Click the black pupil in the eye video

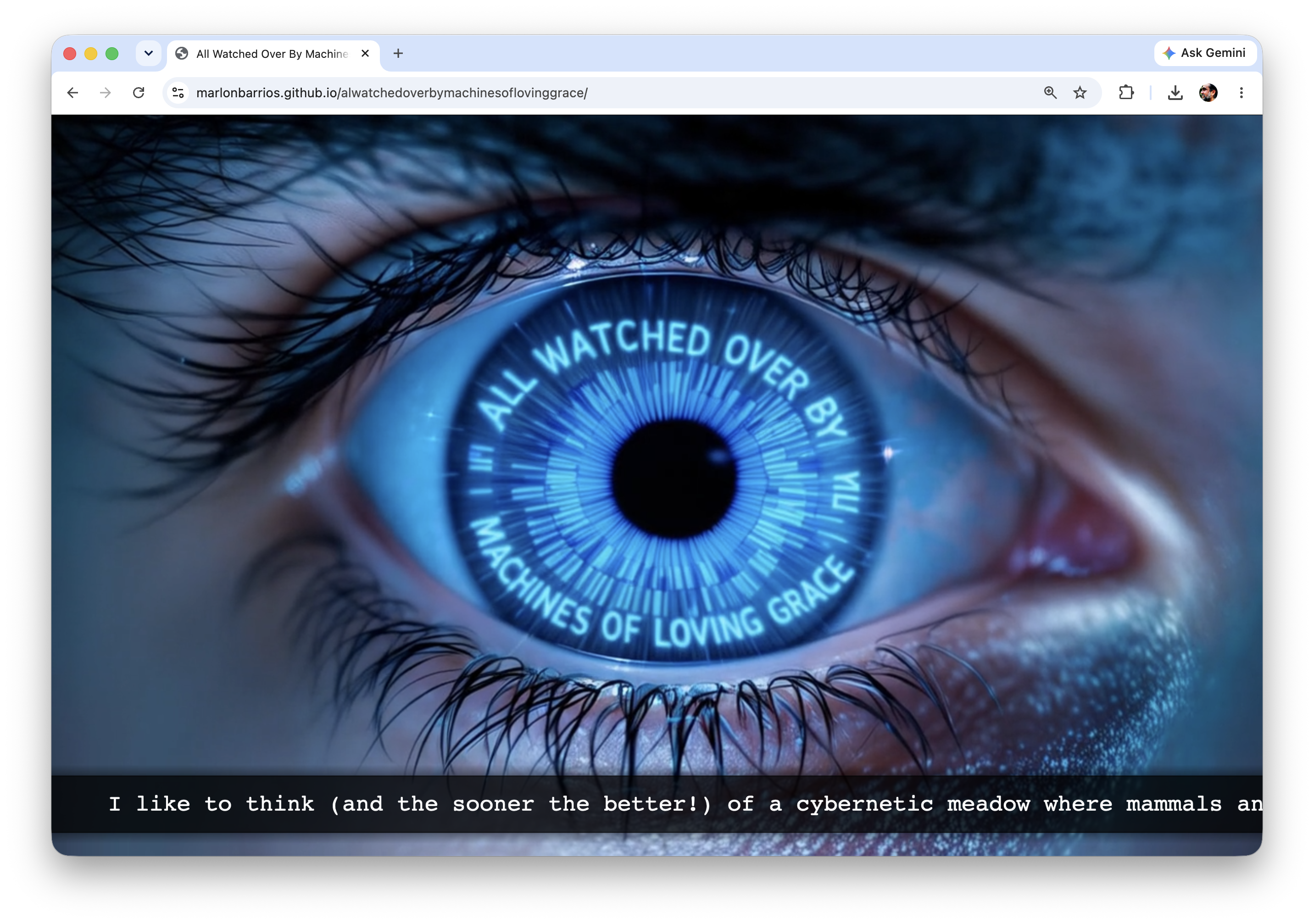pos(674,479)
